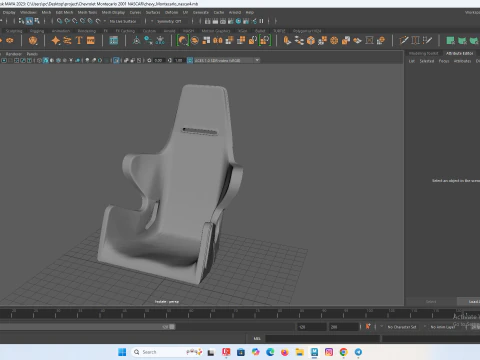Click the orange wheel shelf icon
Viewport: 480px width, 360px height.
334,41
